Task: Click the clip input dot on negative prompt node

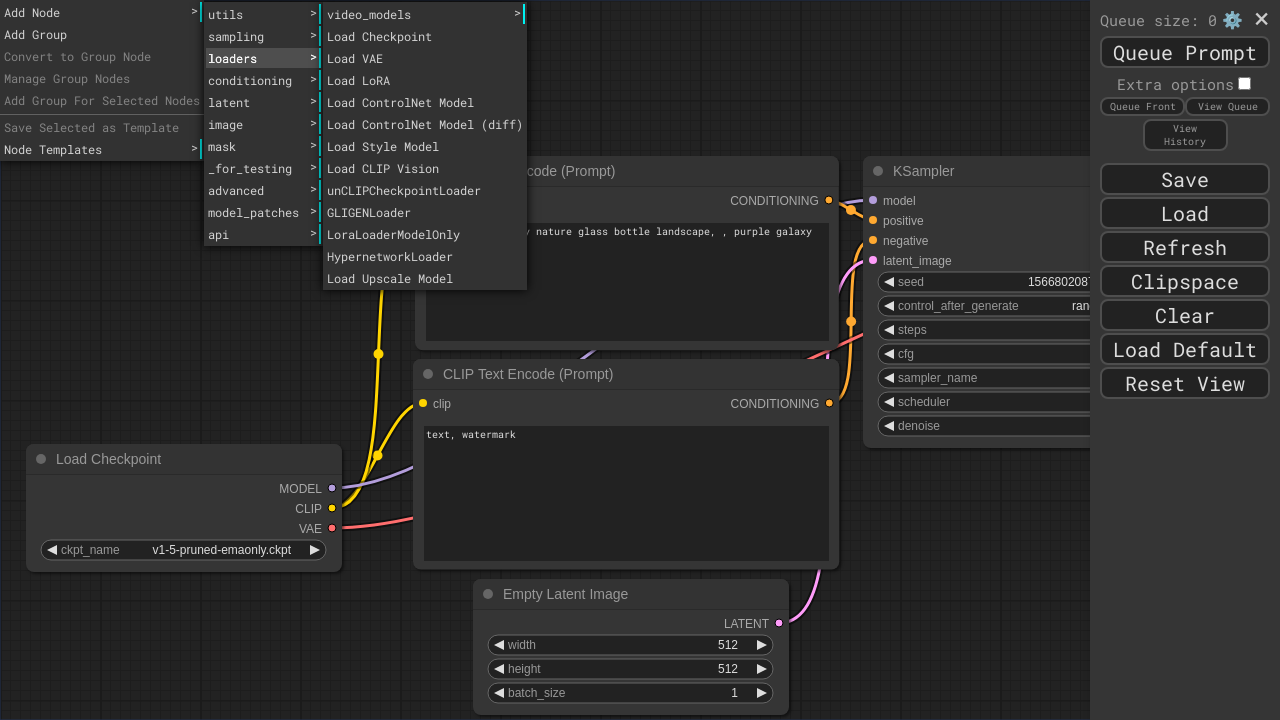Action: (423, 403)
